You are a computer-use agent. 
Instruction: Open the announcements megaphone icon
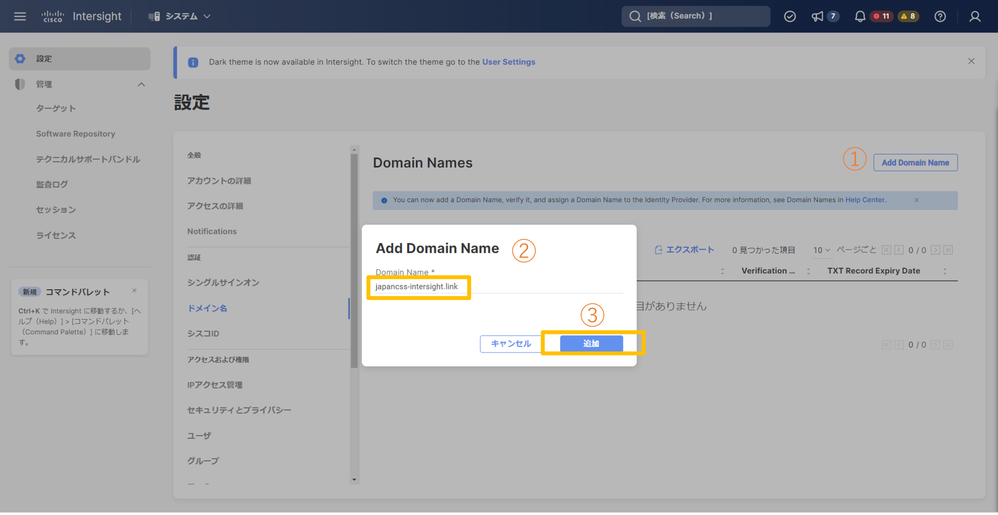(x=817, y=17)
